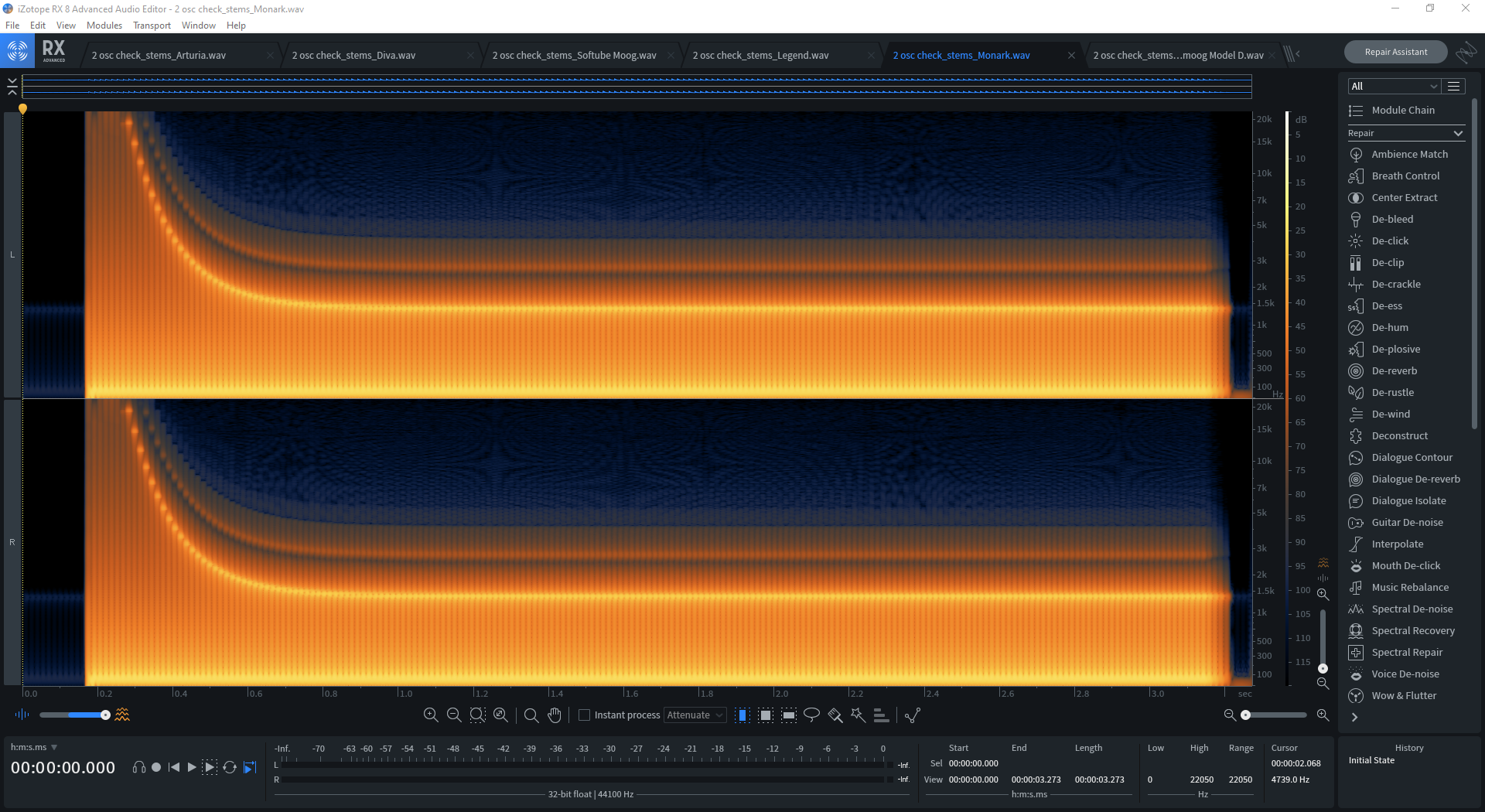The image size is (1485, 812).
Task: Zoom in on the time axis
Action: point(431,715)
